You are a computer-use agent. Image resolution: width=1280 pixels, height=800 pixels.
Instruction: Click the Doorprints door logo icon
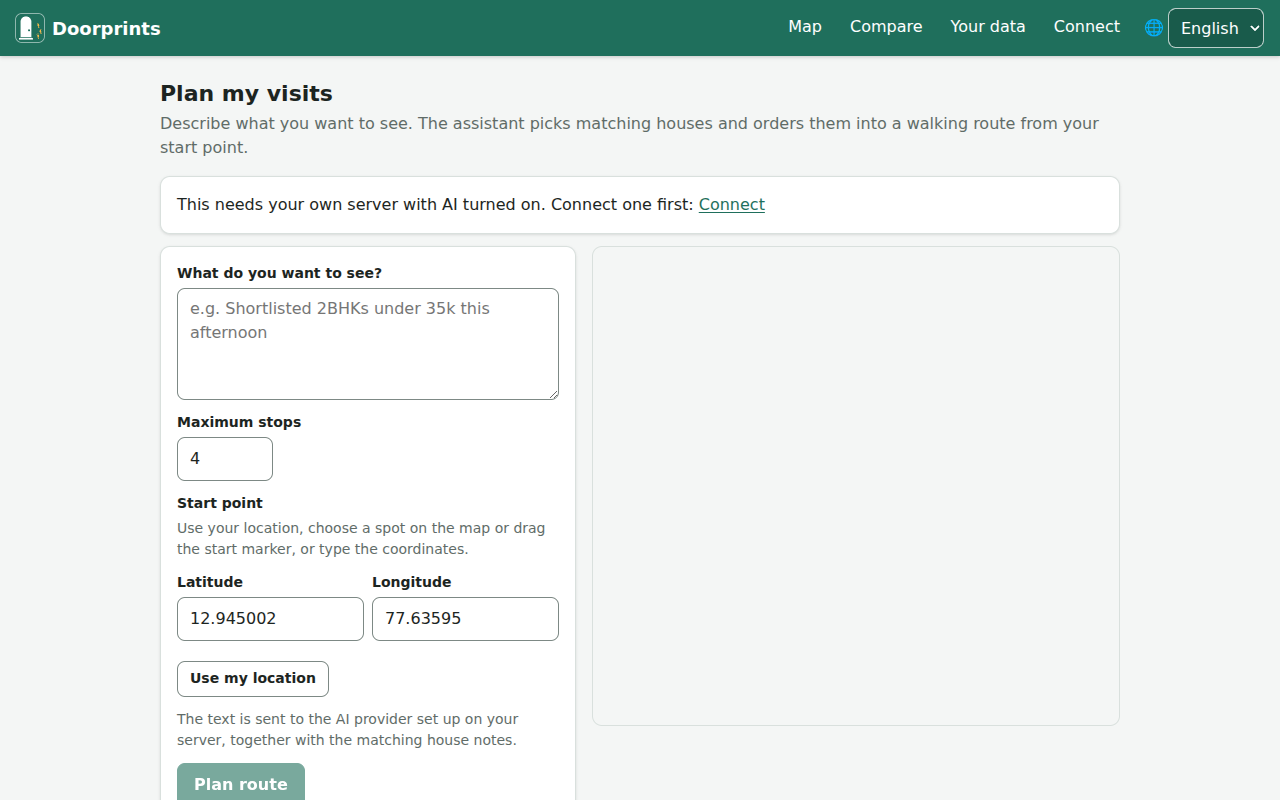30,28
